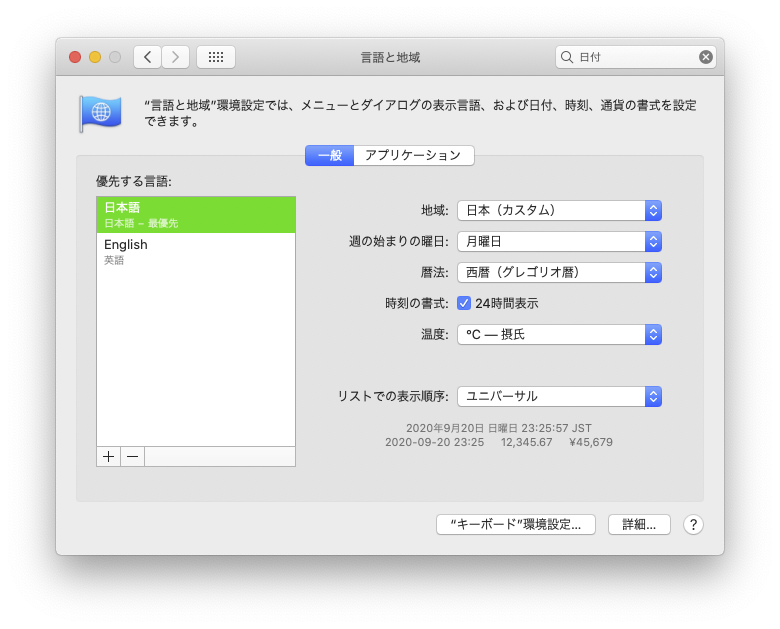This screenshot has height=629, width=780.
Task: Add a language with the plus button
Action: pos(108,456)
